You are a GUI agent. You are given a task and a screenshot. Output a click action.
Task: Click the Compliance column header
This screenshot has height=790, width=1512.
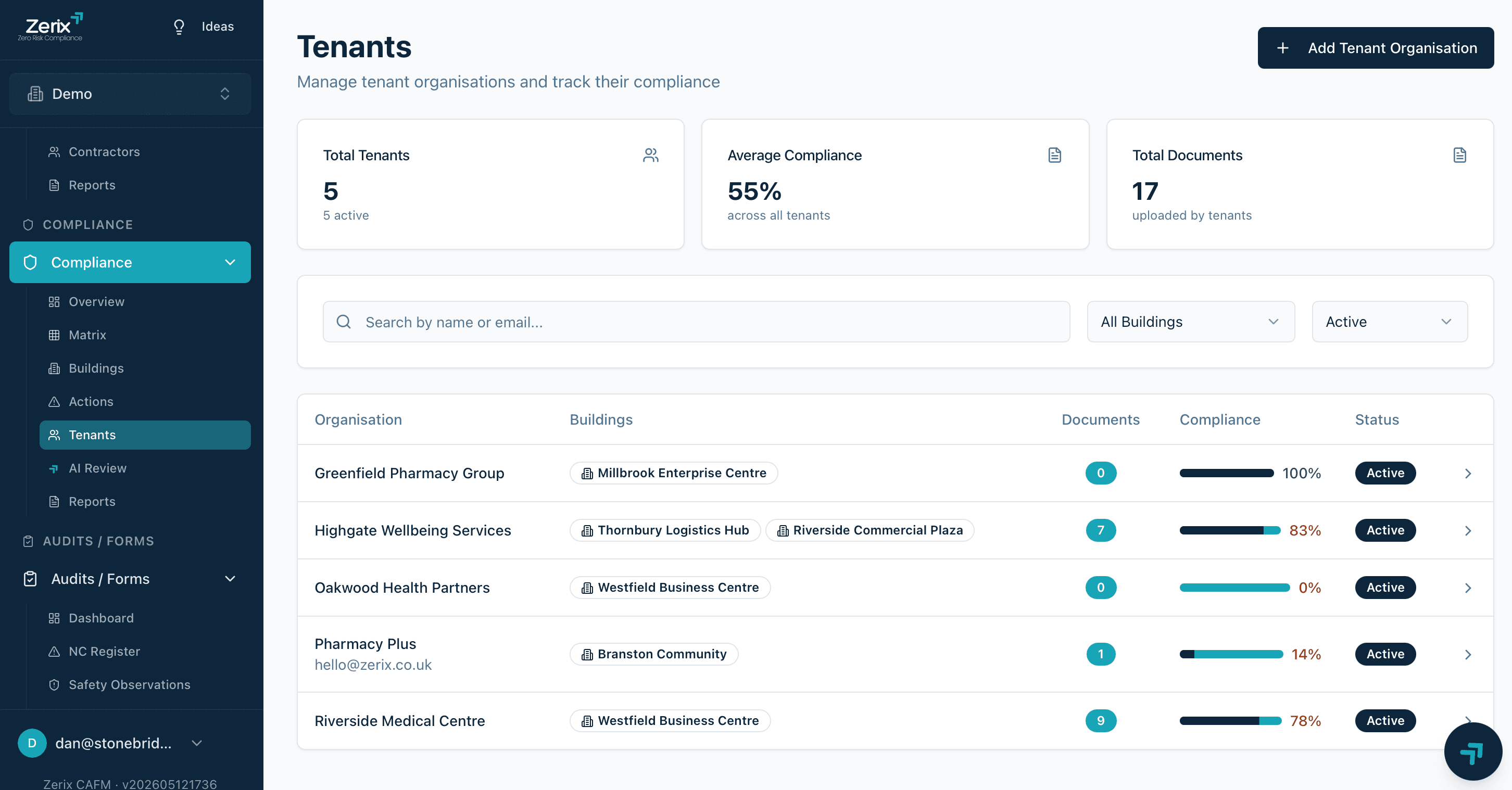[1220, 420]
